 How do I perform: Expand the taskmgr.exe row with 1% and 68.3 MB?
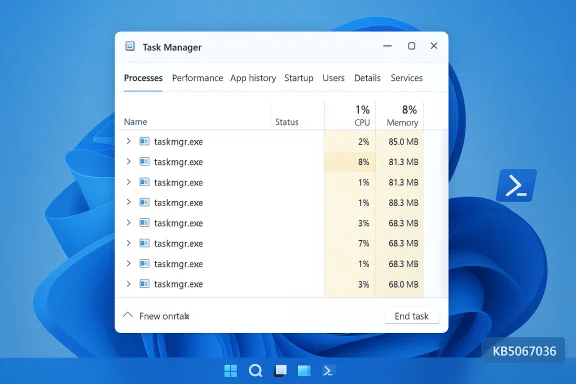click(129, 263)
